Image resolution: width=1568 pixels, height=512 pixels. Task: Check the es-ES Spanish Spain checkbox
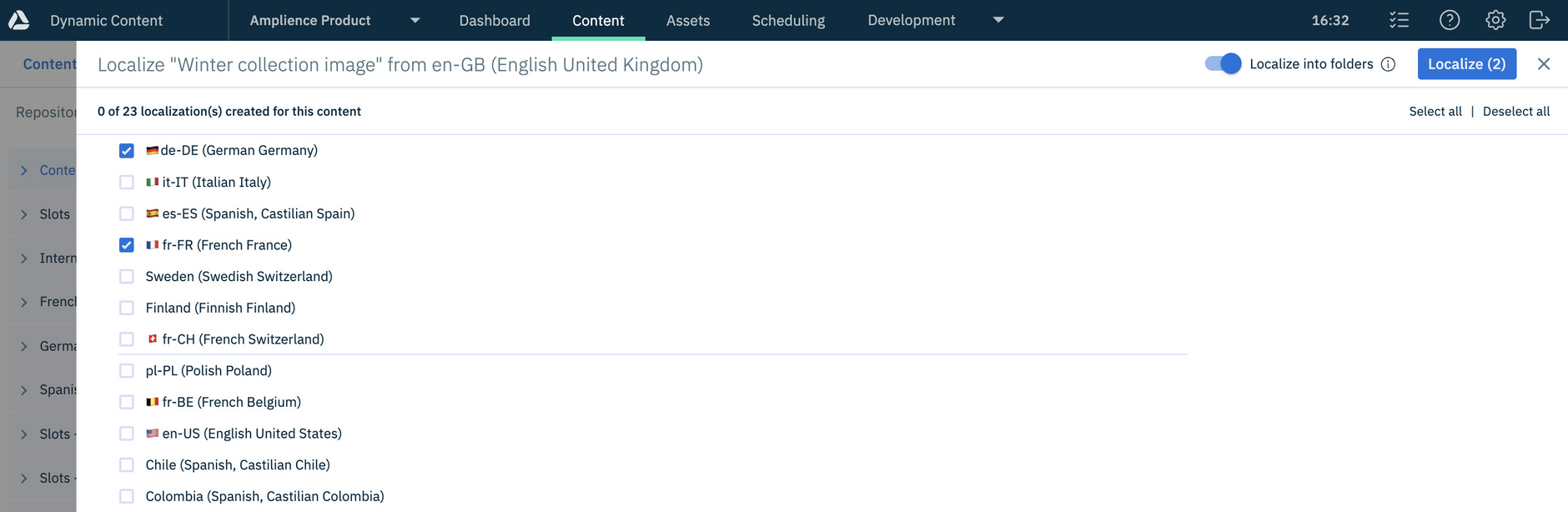pyautogui.click(x=127, y=213)
